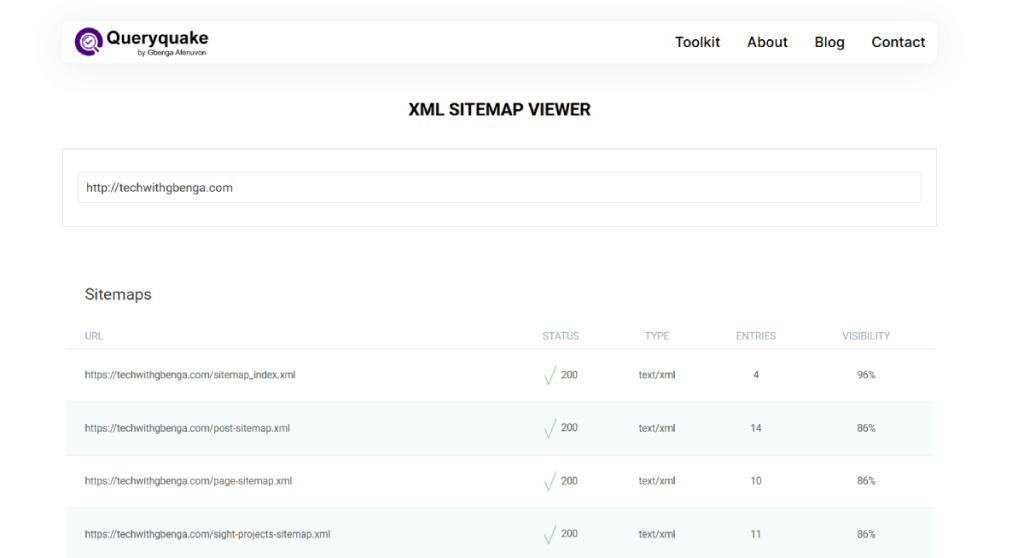Screen dimensions: 1024x558
Task: Click visibility 86% in page-sitemap.xml row
Action: pyautogui.click(x=866, y=481)
